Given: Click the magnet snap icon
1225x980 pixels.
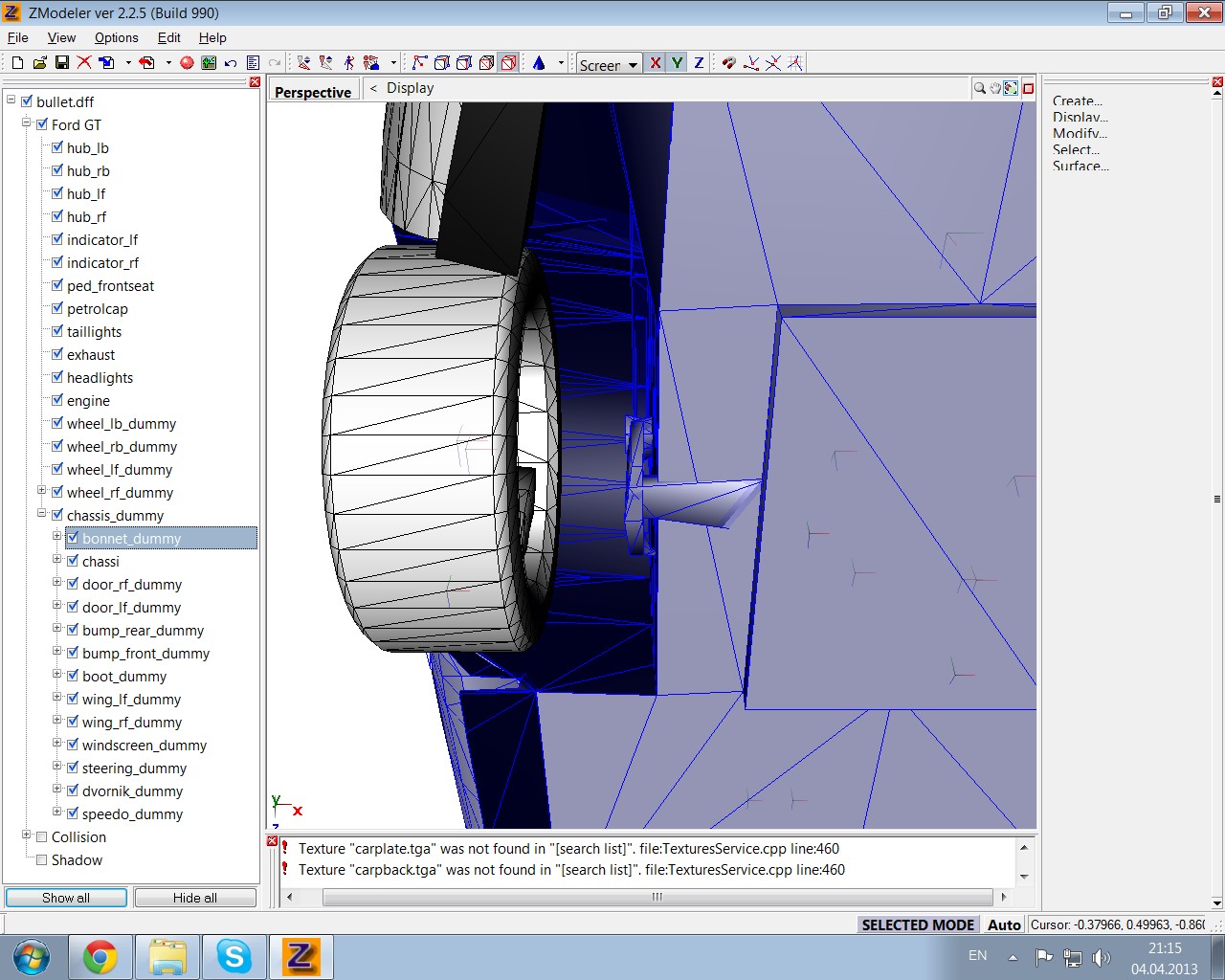Looking at the screenshot, I should click(728, 63).
